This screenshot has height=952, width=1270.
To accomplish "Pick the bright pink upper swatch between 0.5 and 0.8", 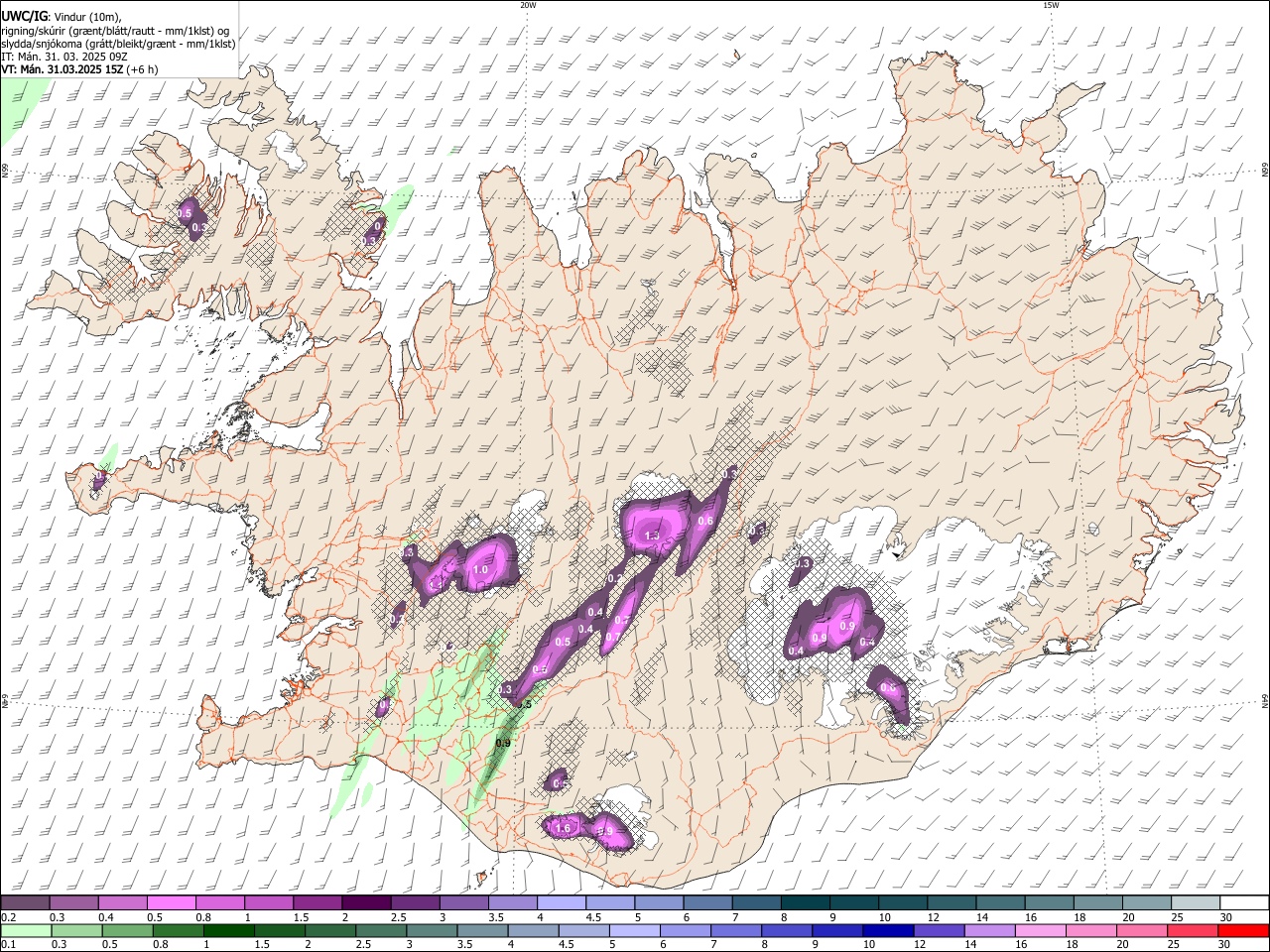I will (x=171, y=902).
